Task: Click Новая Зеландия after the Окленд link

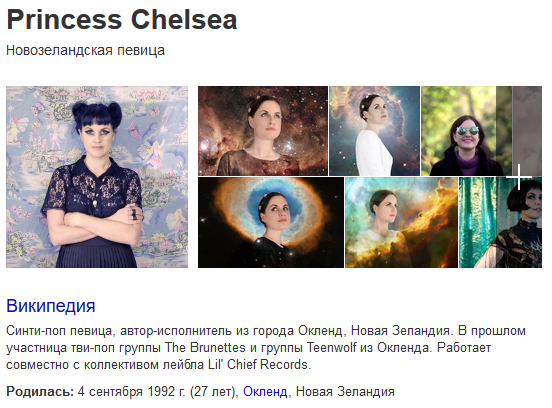Action: 345,391
